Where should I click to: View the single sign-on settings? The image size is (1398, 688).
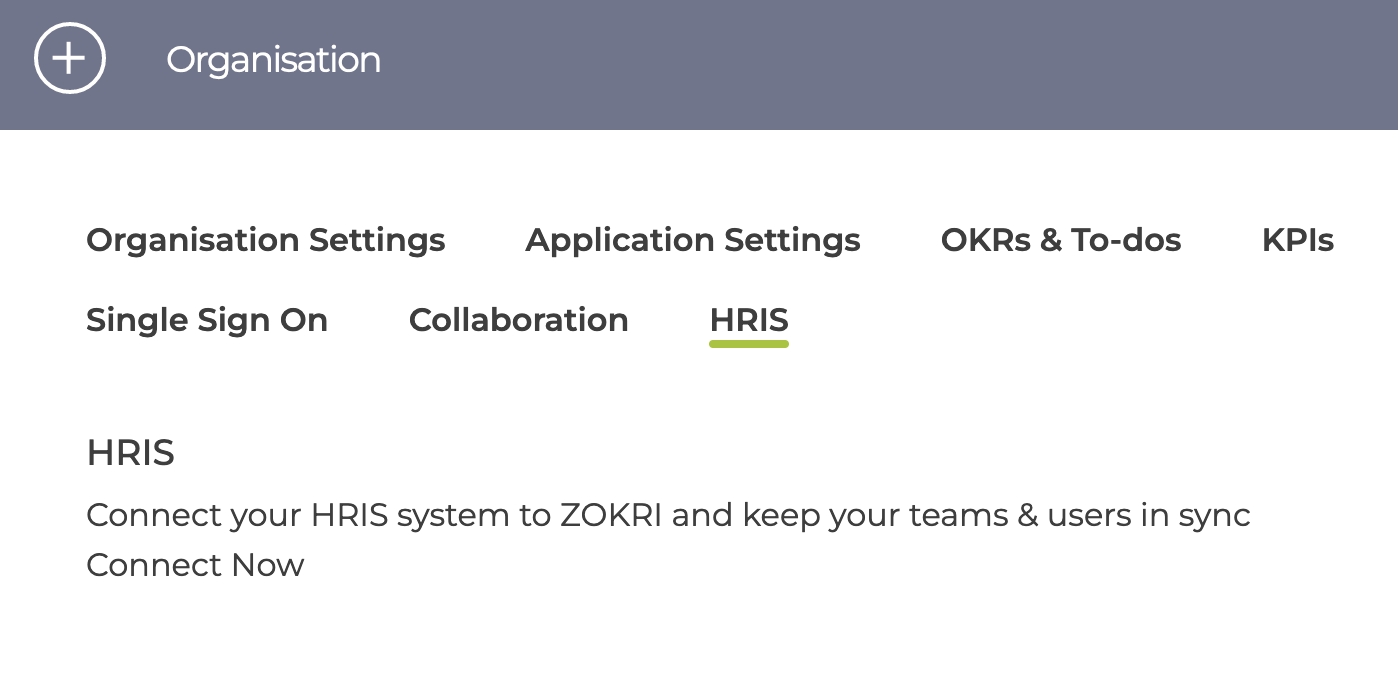207,320
